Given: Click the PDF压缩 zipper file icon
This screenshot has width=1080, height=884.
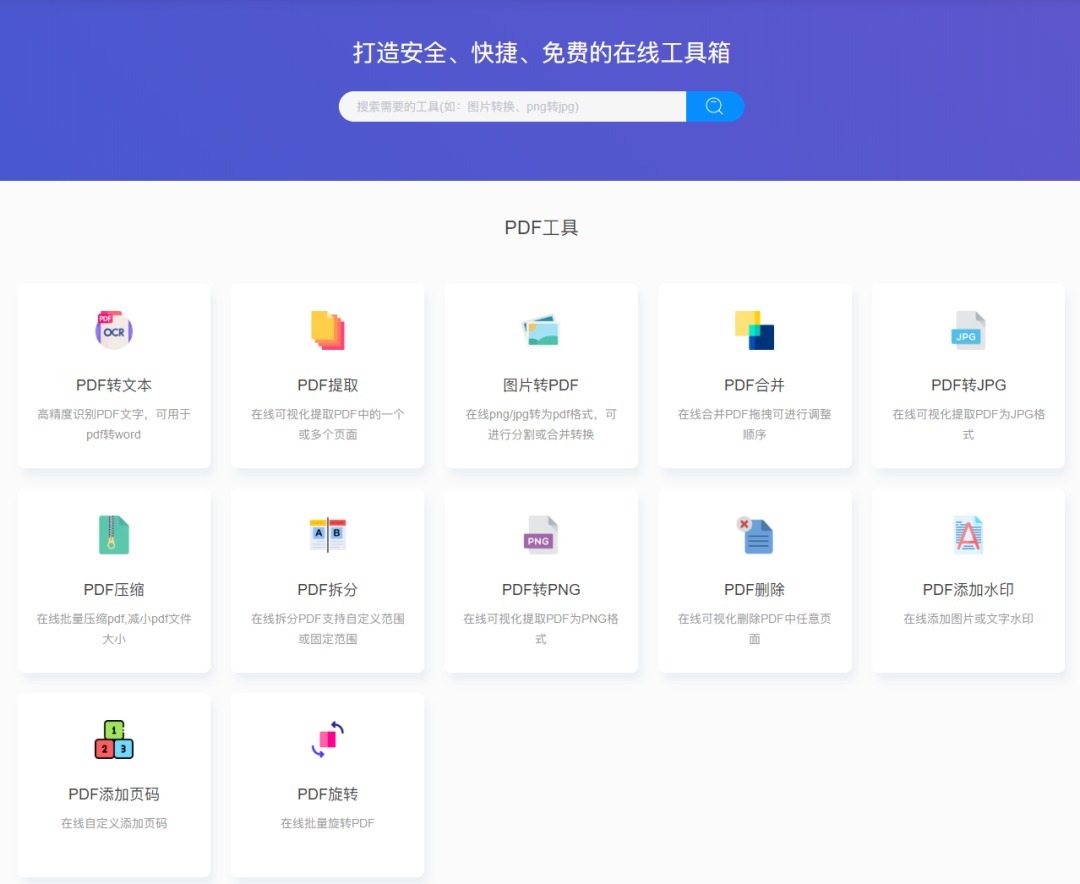Looking at the screenshot, I should coord(114,535).
